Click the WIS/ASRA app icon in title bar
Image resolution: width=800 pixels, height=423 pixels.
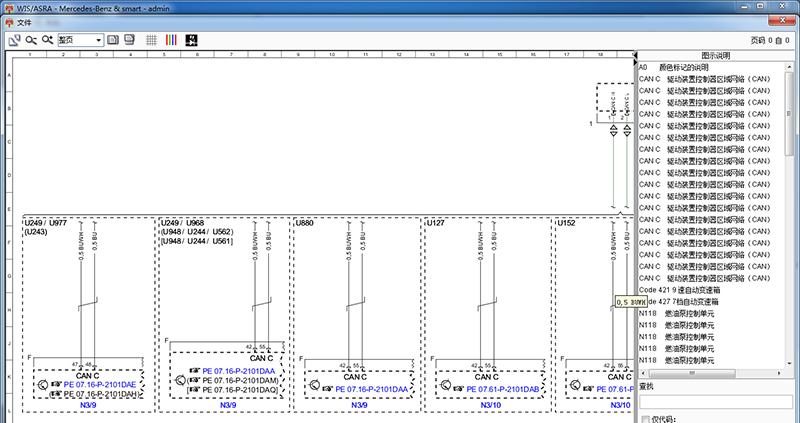click(x=9, y=8)
